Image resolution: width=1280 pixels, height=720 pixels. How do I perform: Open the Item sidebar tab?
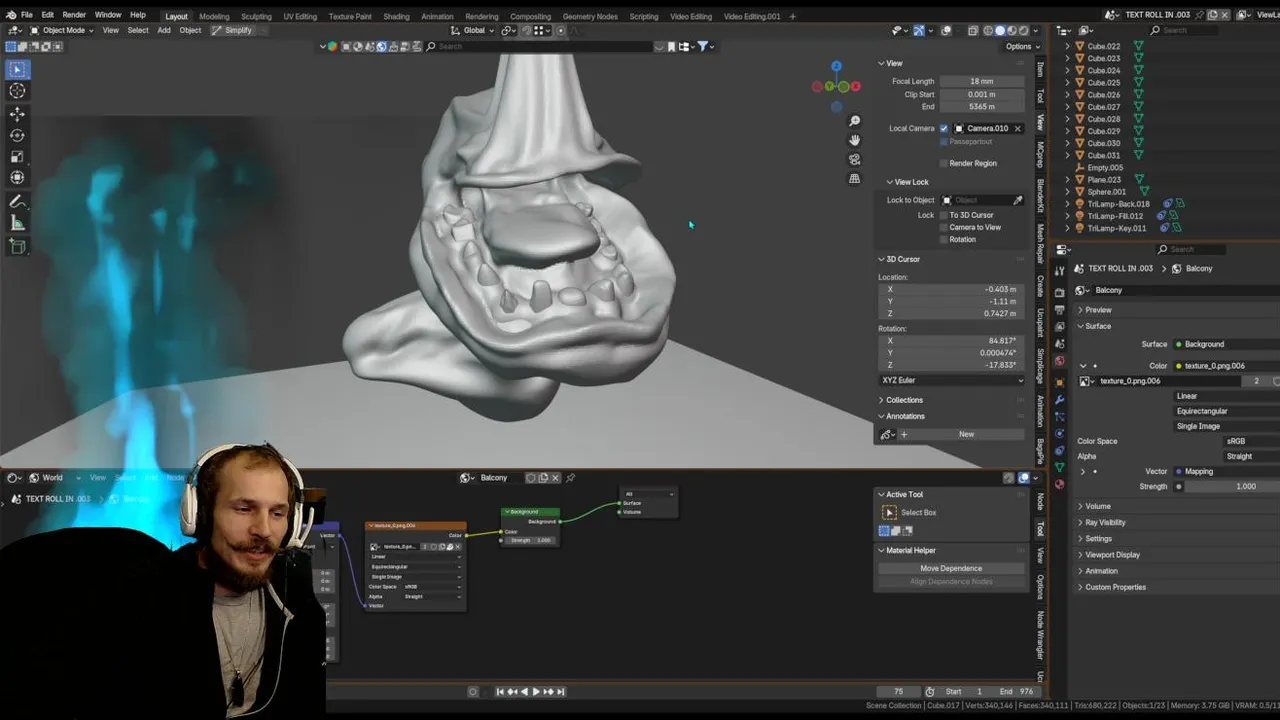(1040, 70)
